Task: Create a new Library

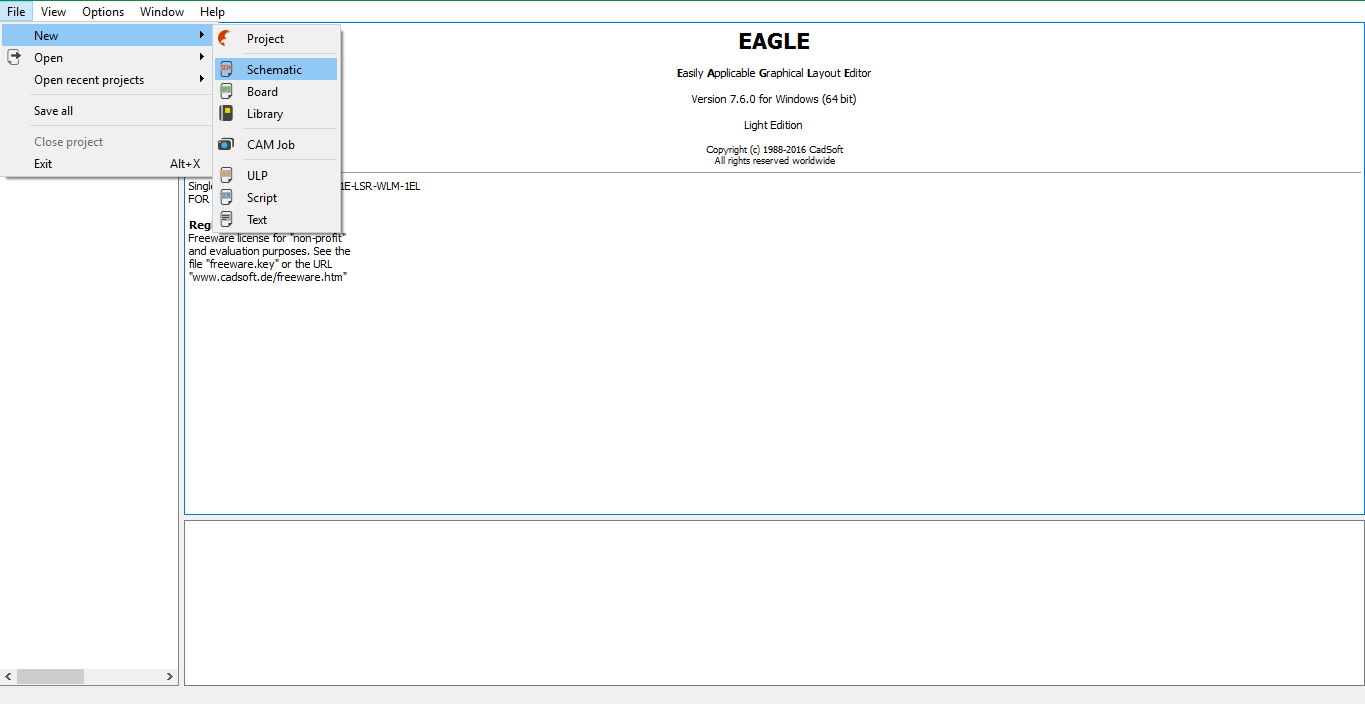Action: [276, 114]
